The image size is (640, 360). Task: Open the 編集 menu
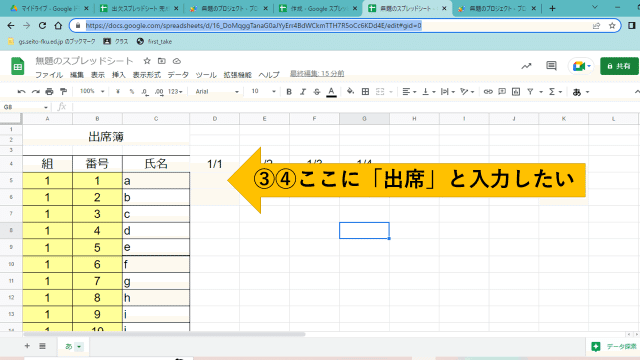[x=77, y=75]
